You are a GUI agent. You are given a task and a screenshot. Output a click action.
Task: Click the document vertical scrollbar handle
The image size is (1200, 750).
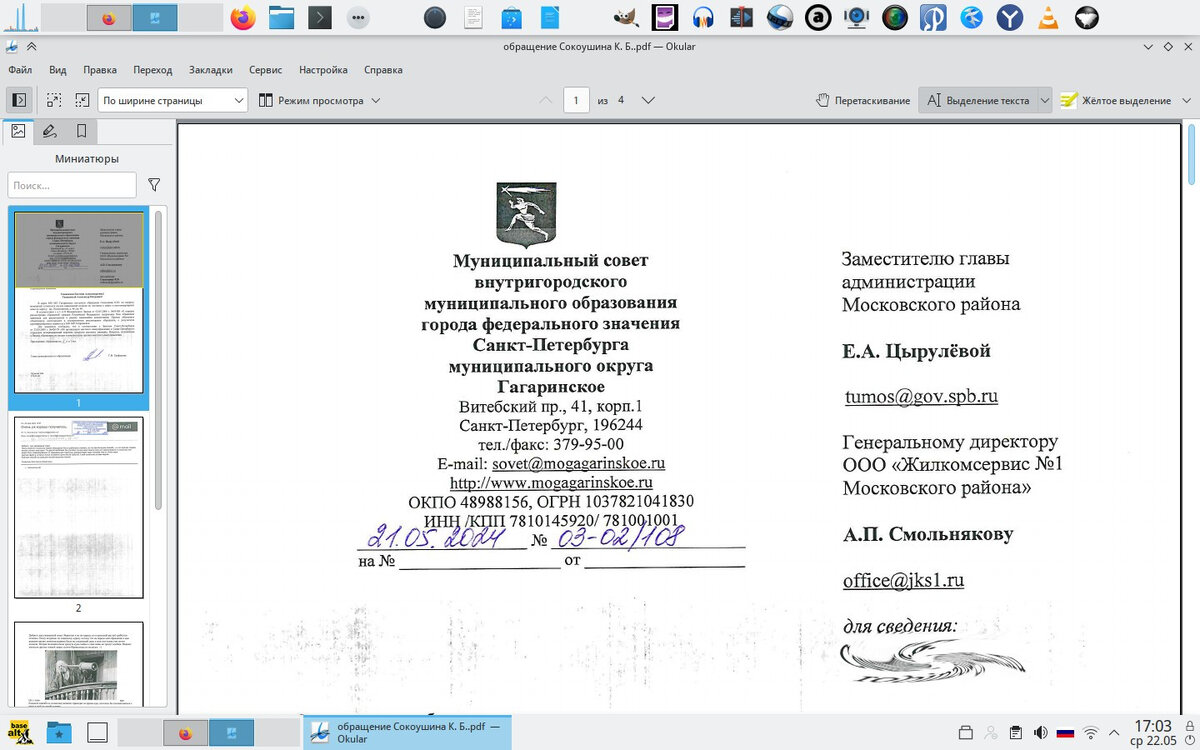click(x=1192, y=155)
